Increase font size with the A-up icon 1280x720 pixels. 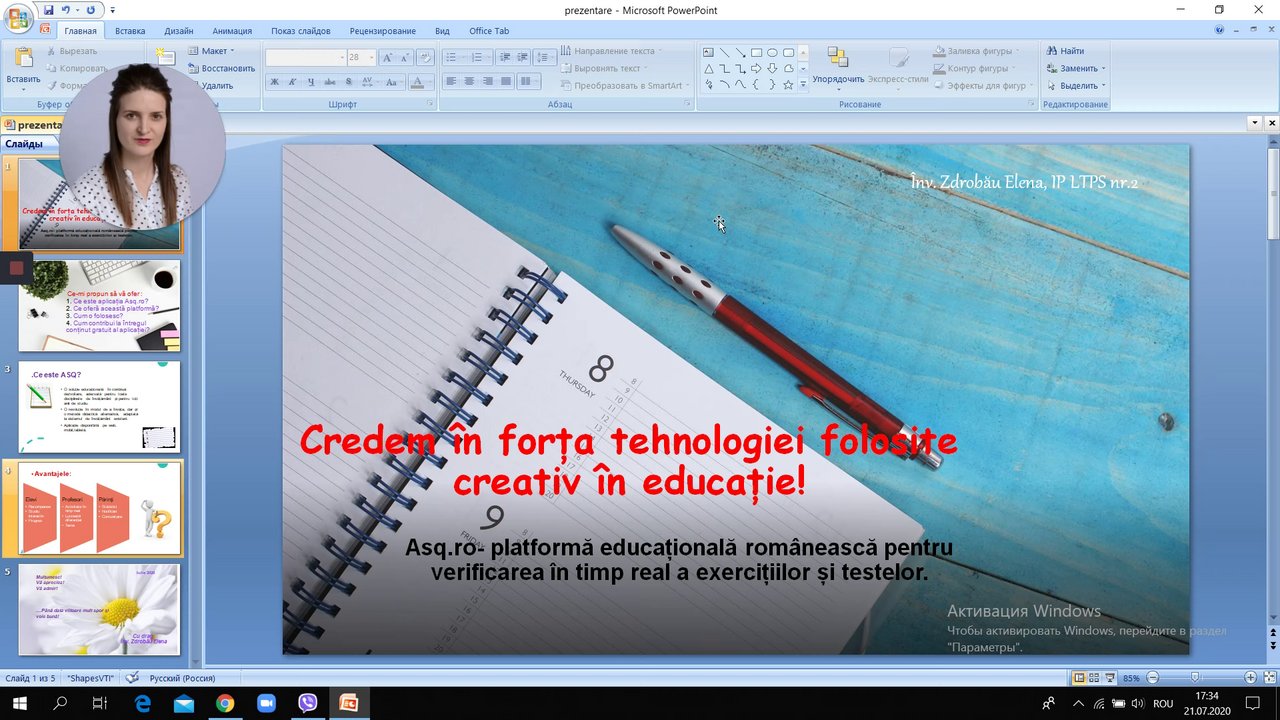(x=388, y=58)
